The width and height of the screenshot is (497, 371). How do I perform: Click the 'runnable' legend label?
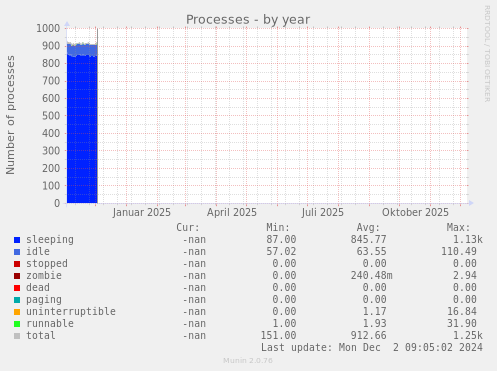point(50,323)
